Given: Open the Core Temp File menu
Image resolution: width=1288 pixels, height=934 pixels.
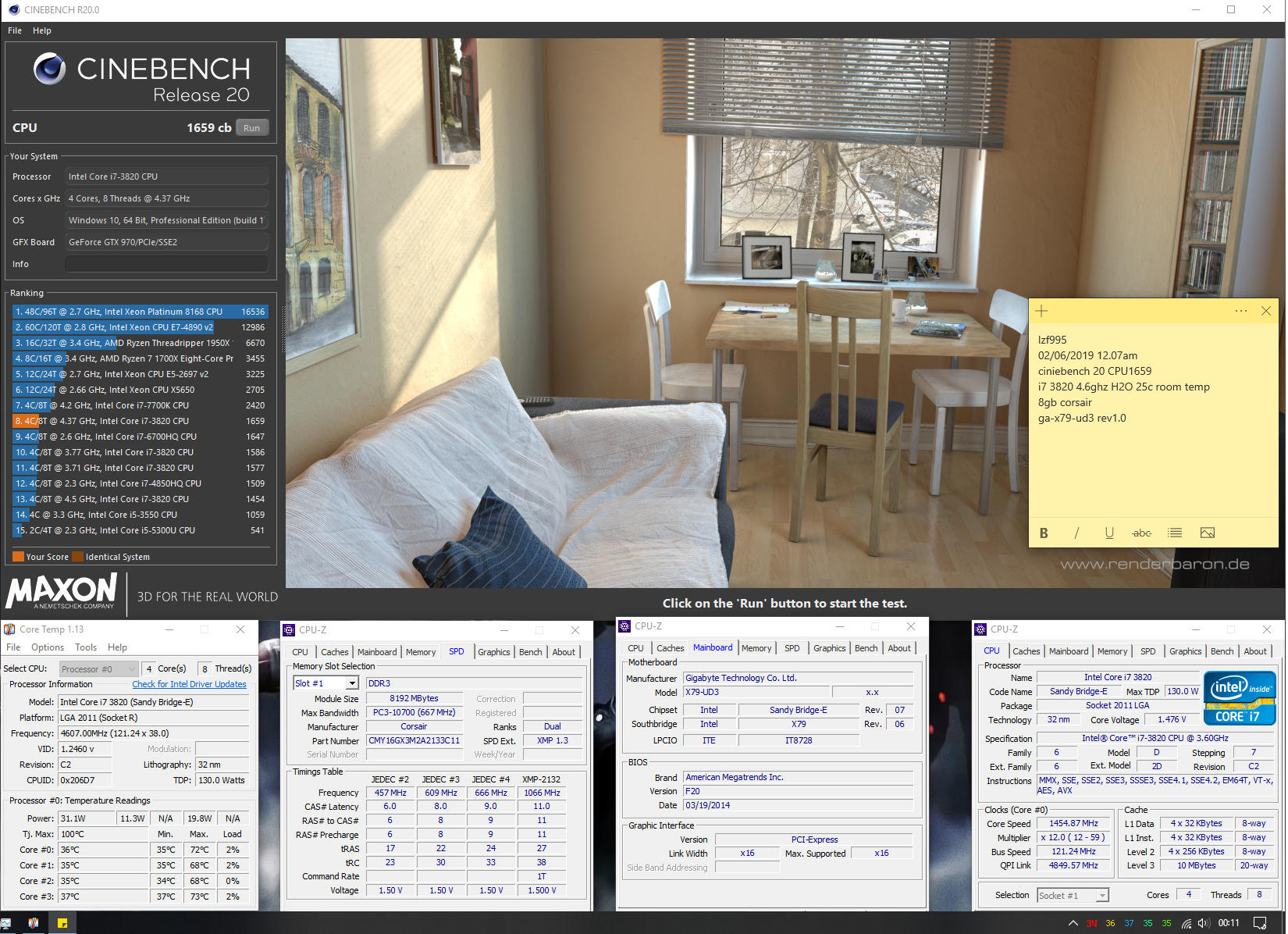Looking at the screenshot, I should coord(13,647).
